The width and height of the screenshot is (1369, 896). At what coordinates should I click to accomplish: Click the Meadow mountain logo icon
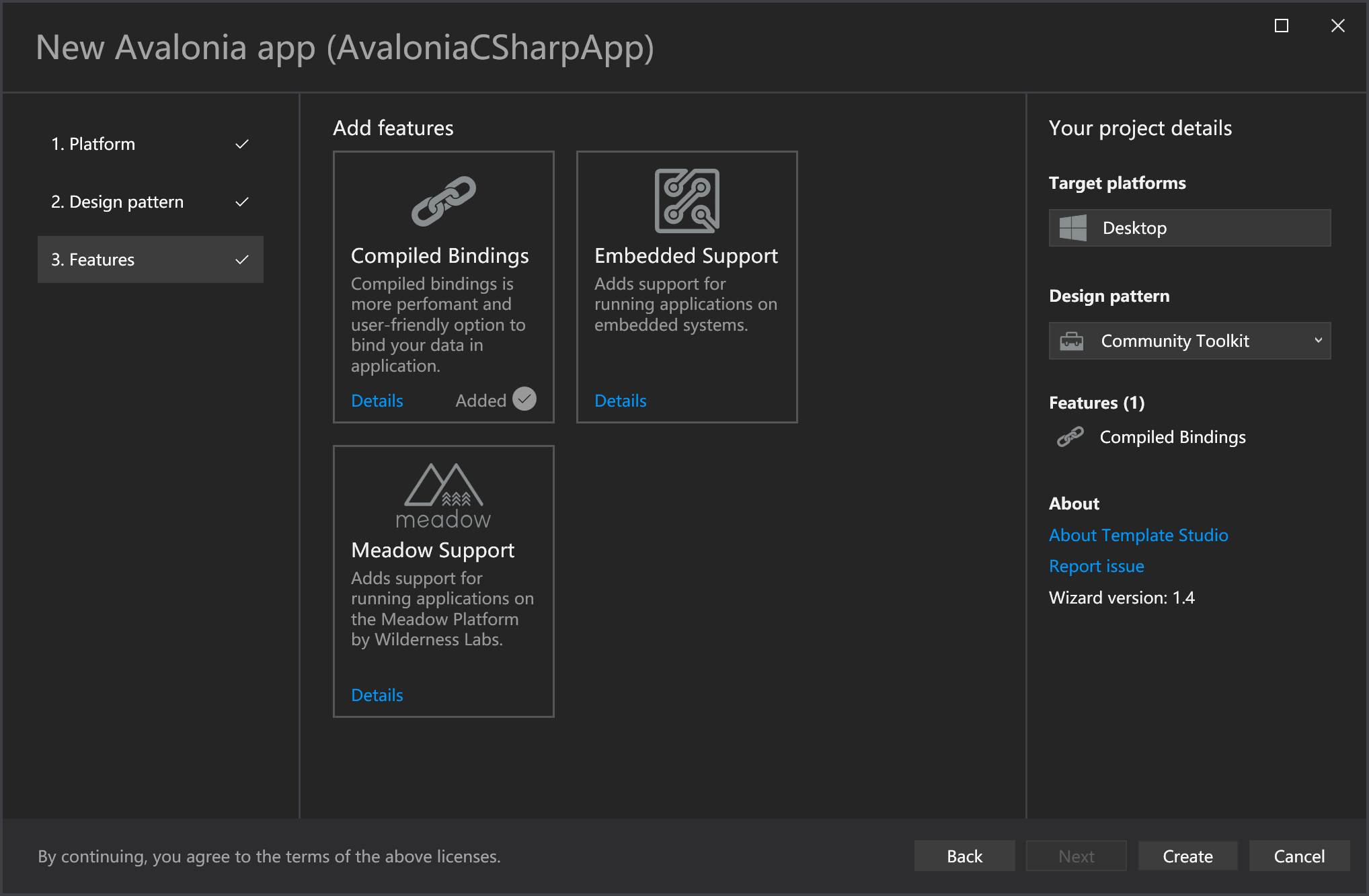[444, 495]
